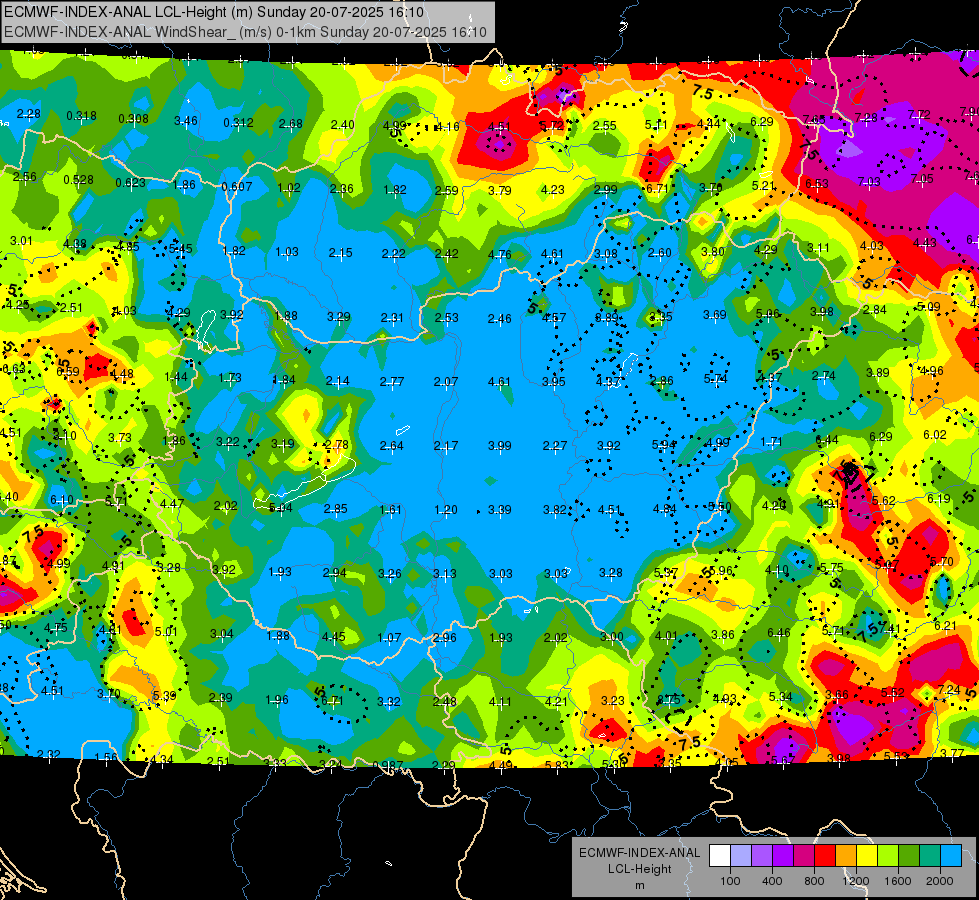
Task: Pick the sky-blue swatch at the legend's end
Action: pyautogui.click(x=951, y=856)
